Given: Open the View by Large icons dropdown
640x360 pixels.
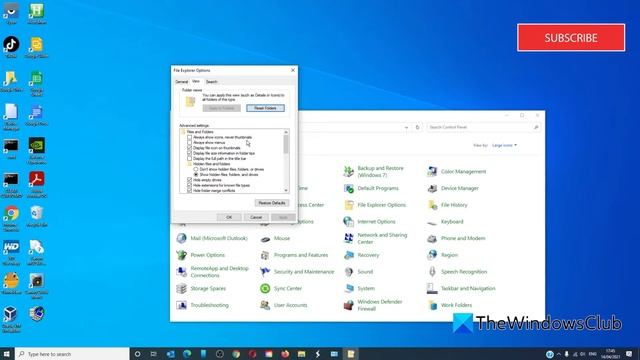Looking at the screenshot, I should click(504, 145).
